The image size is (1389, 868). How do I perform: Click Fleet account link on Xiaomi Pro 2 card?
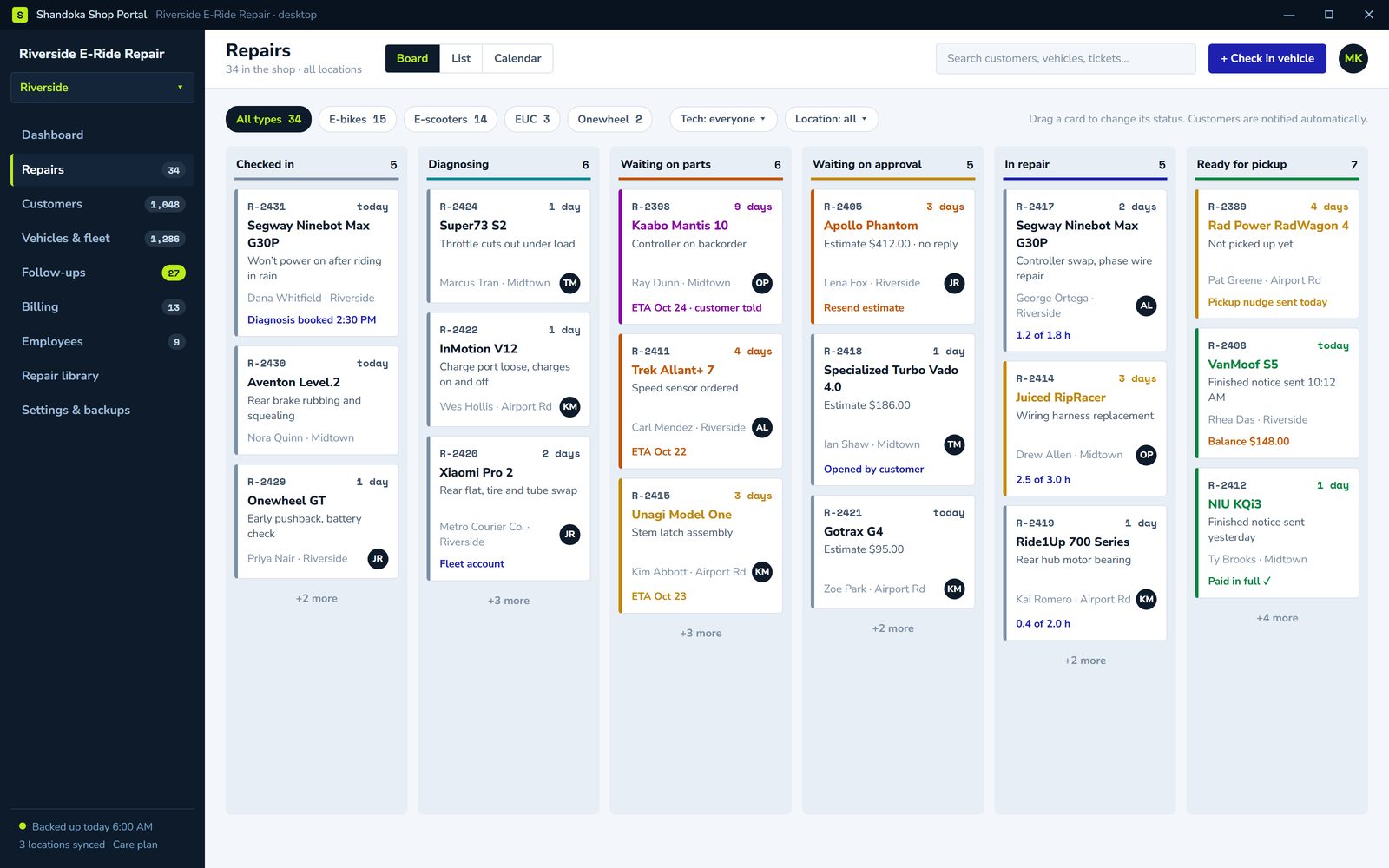(471, 564)
